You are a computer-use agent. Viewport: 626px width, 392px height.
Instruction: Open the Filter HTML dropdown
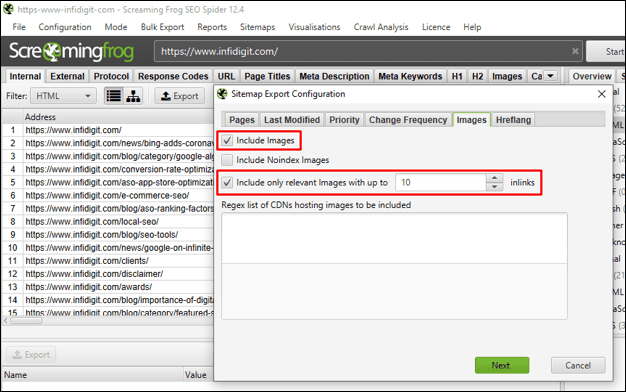click(63, 96)
